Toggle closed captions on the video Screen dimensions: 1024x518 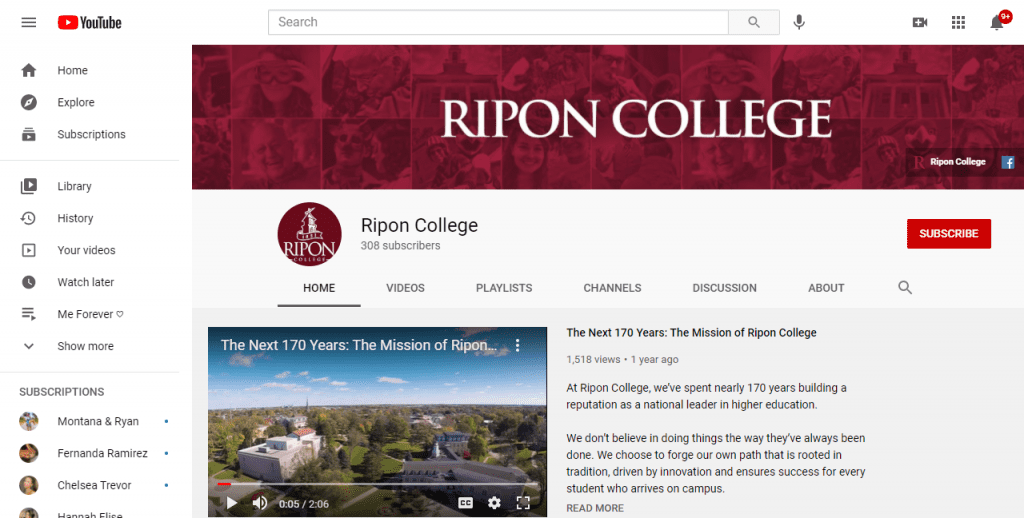click(x=466, y=502)
